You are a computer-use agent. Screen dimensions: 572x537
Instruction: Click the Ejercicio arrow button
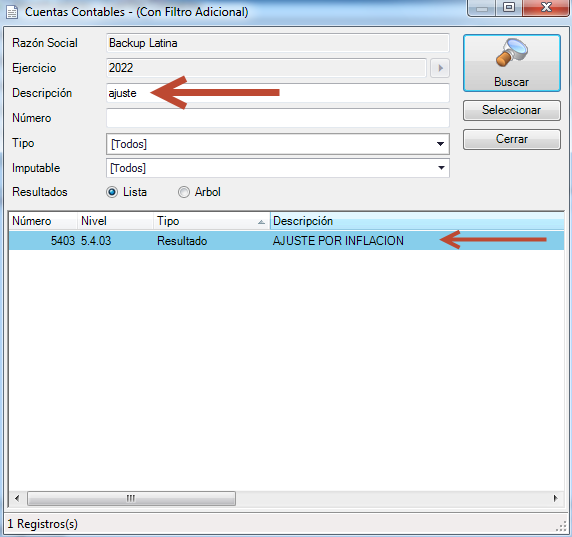(x=440, y=68)
